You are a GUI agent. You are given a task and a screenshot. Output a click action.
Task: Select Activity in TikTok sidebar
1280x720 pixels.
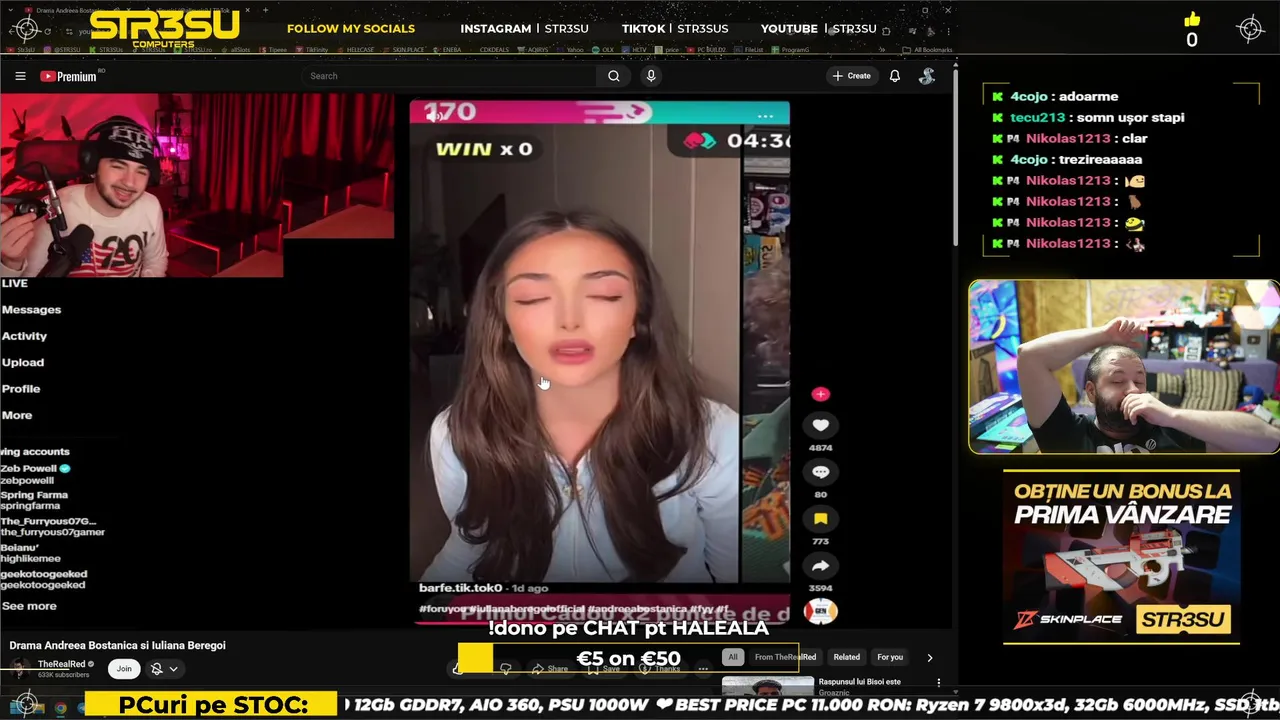click(x=24, y=336)
